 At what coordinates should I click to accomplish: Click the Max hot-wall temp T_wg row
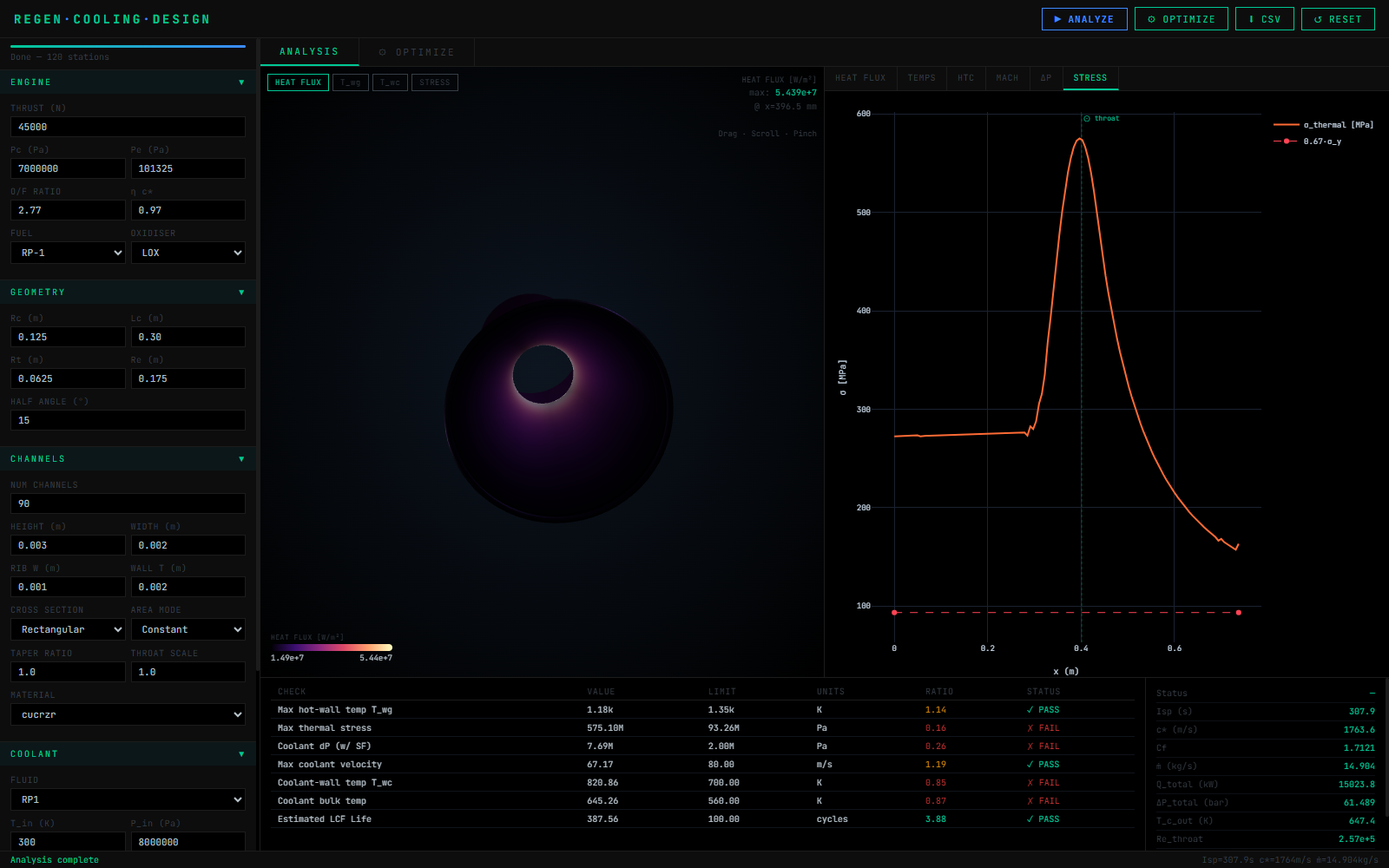[x=702, y=710]
